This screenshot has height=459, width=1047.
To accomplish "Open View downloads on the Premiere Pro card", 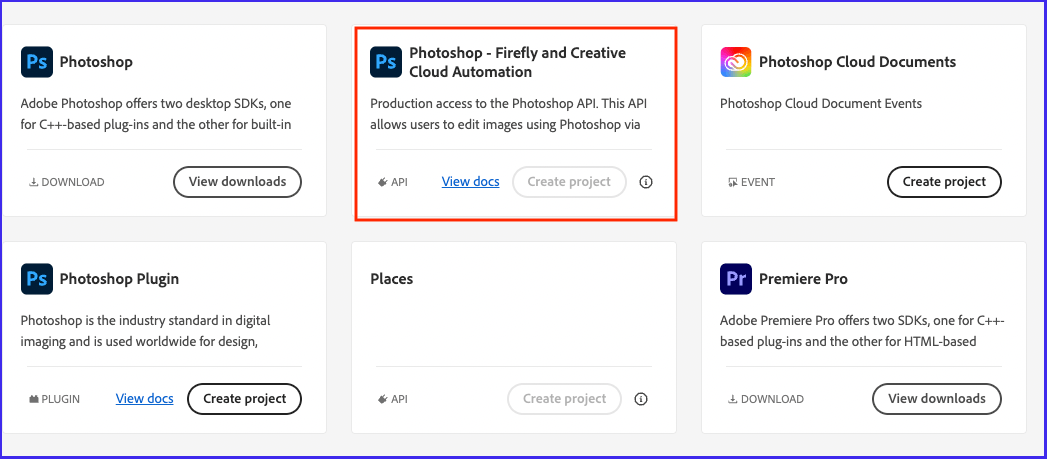I will tap(937, 399).
